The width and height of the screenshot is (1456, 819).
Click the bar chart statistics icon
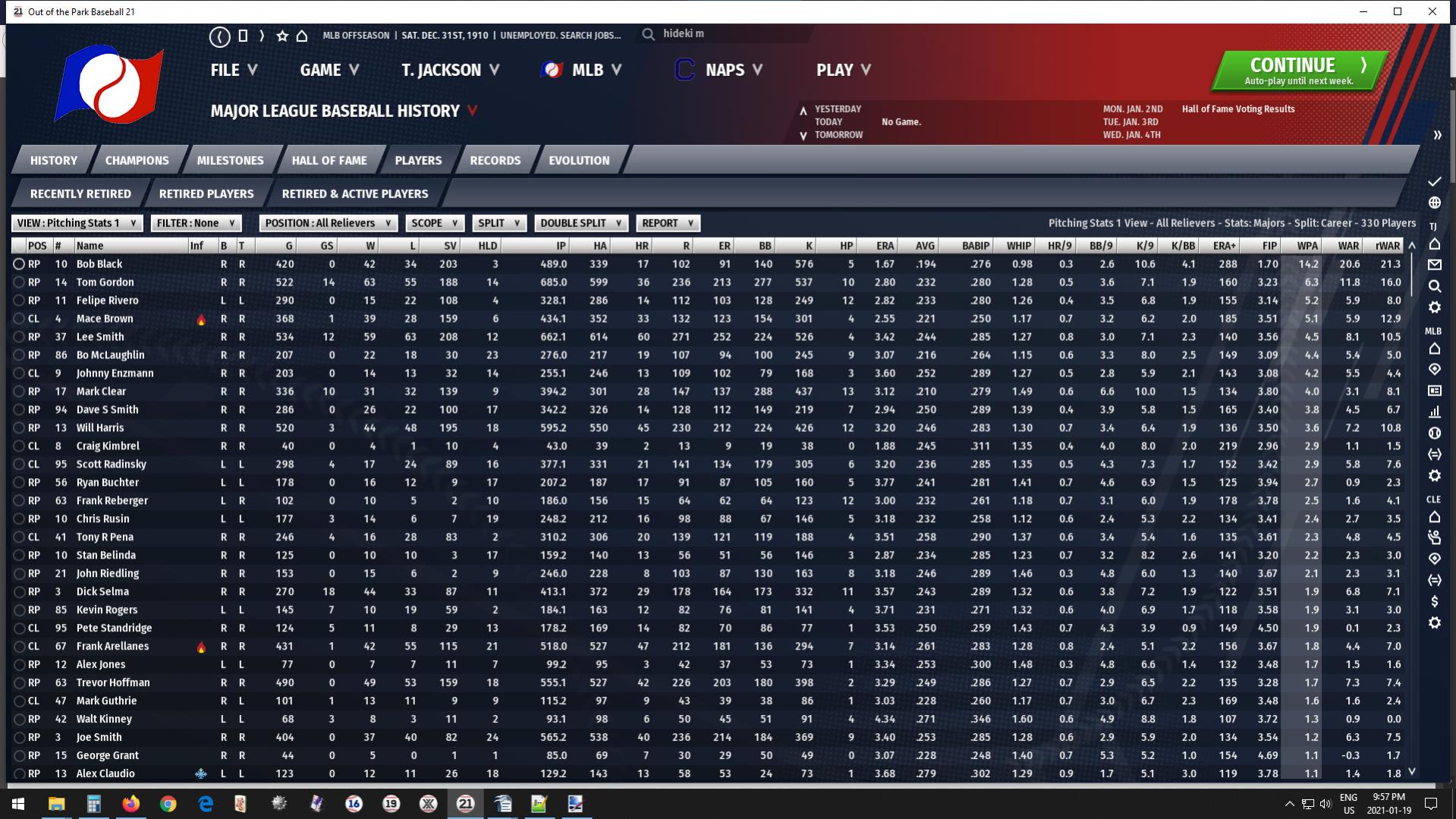point(1434,412)
